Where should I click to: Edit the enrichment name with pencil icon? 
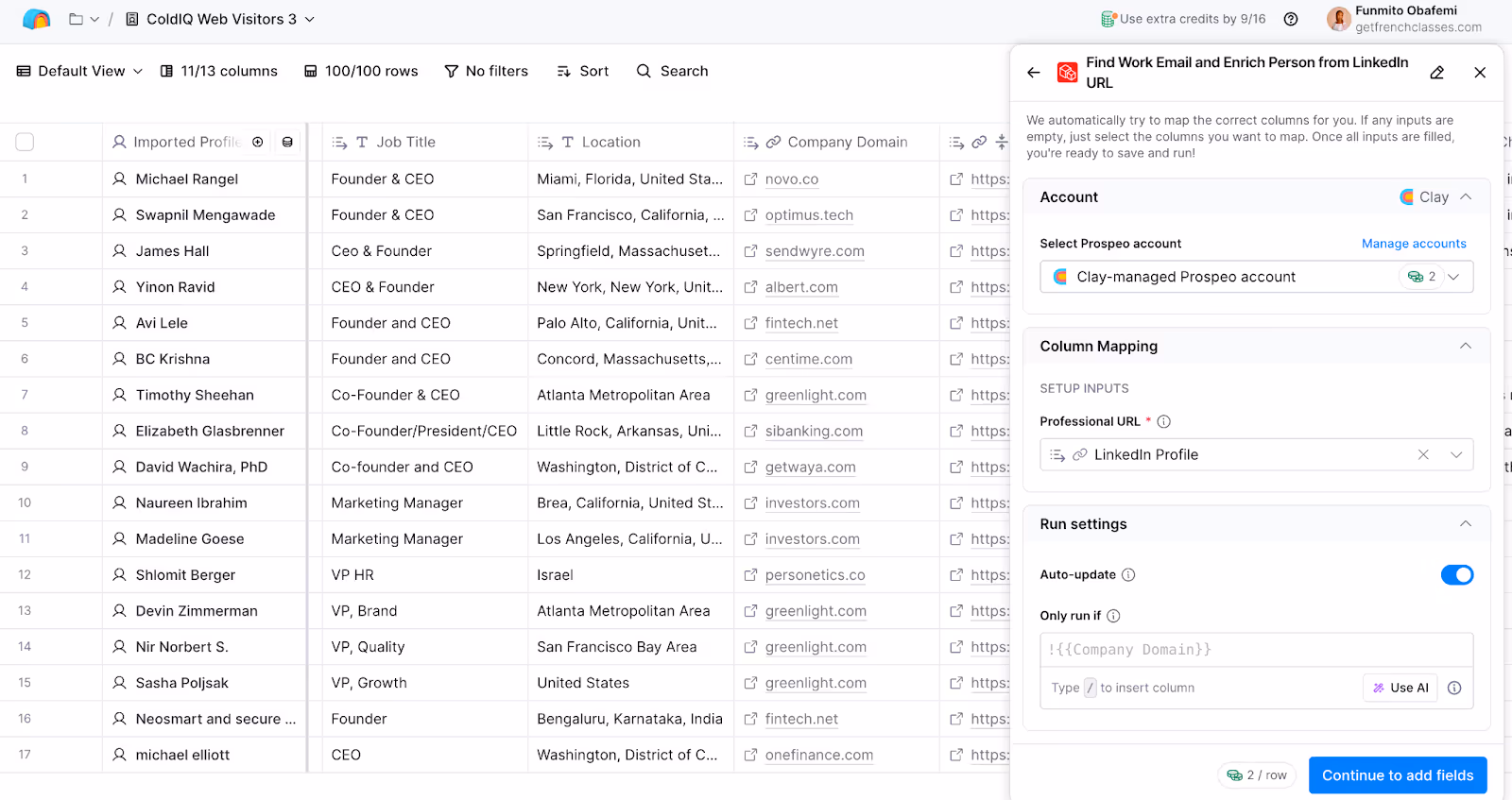click(1436, 72)
